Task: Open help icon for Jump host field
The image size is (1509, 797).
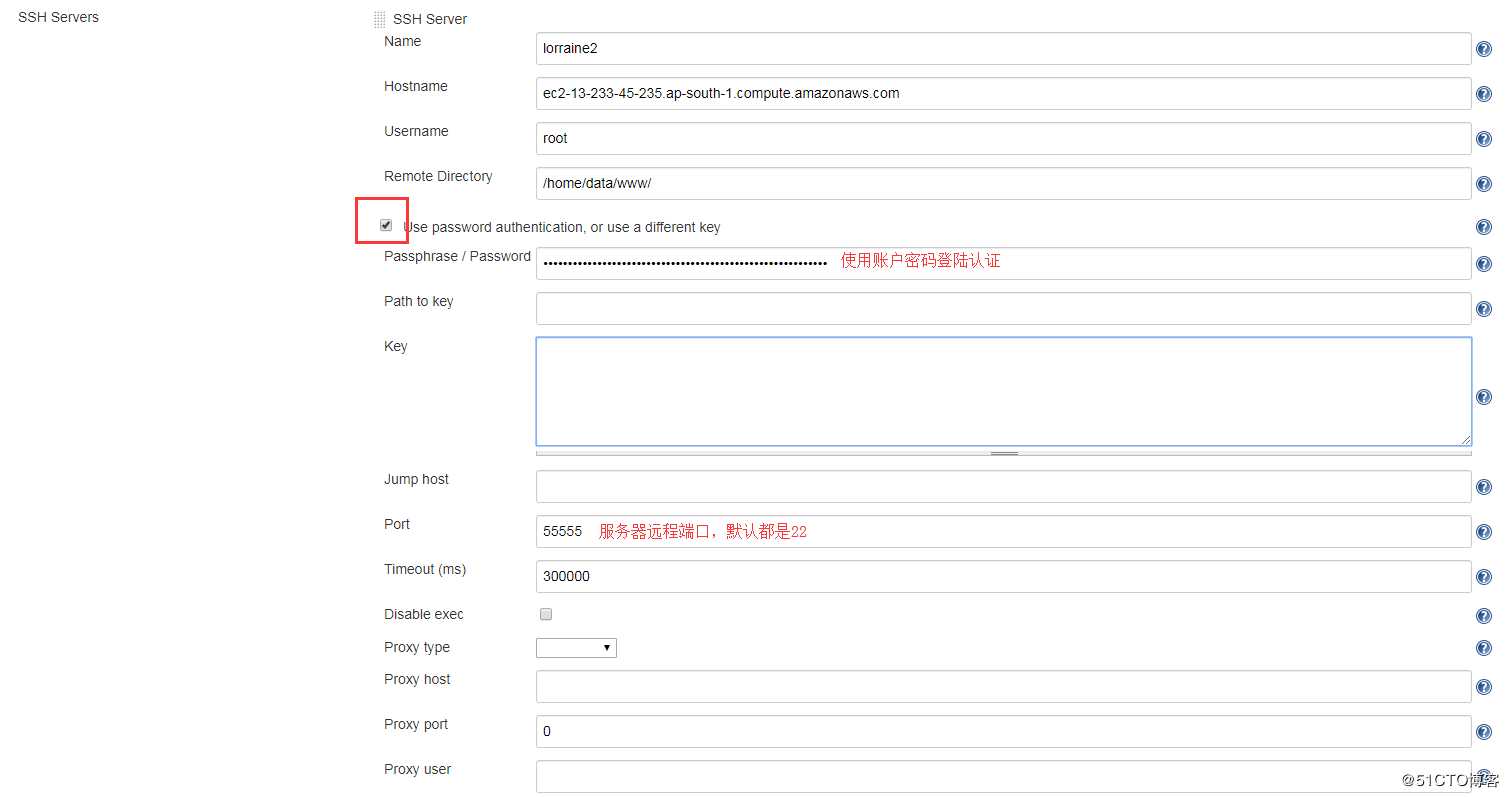Action: (x=1484, y=487)
